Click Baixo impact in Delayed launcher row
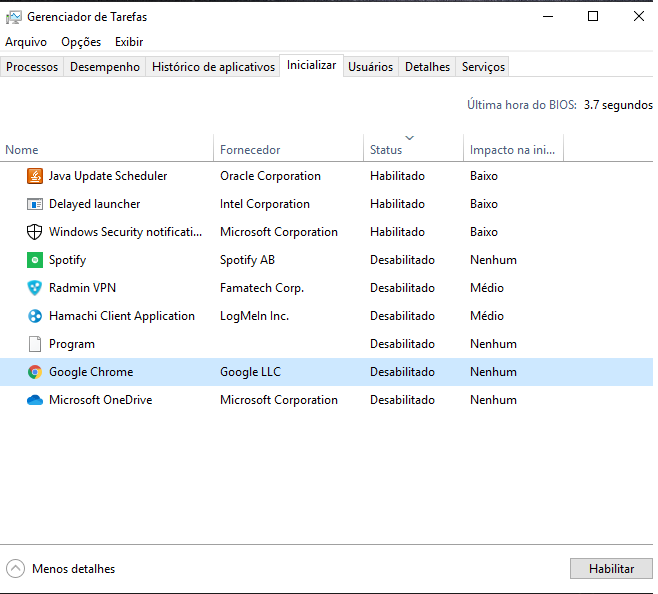Screen dimensions: 658x594 (x=484, y=204)
